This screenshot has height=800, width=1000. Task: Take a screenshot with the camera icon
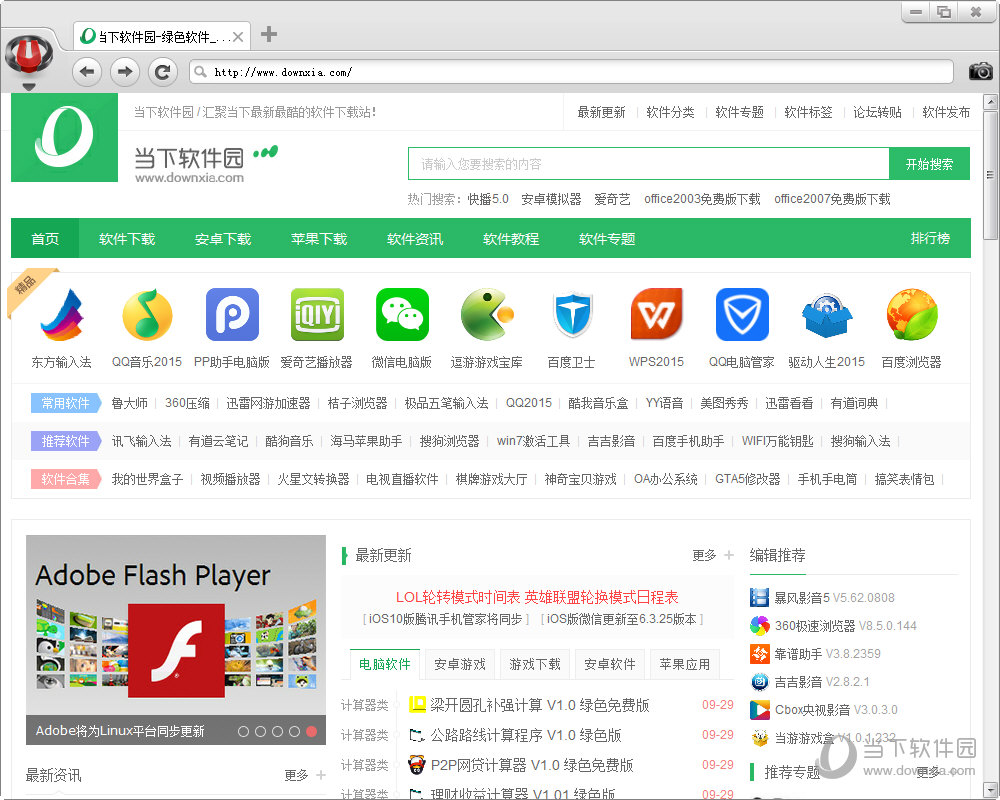click(x=981, y=71)
